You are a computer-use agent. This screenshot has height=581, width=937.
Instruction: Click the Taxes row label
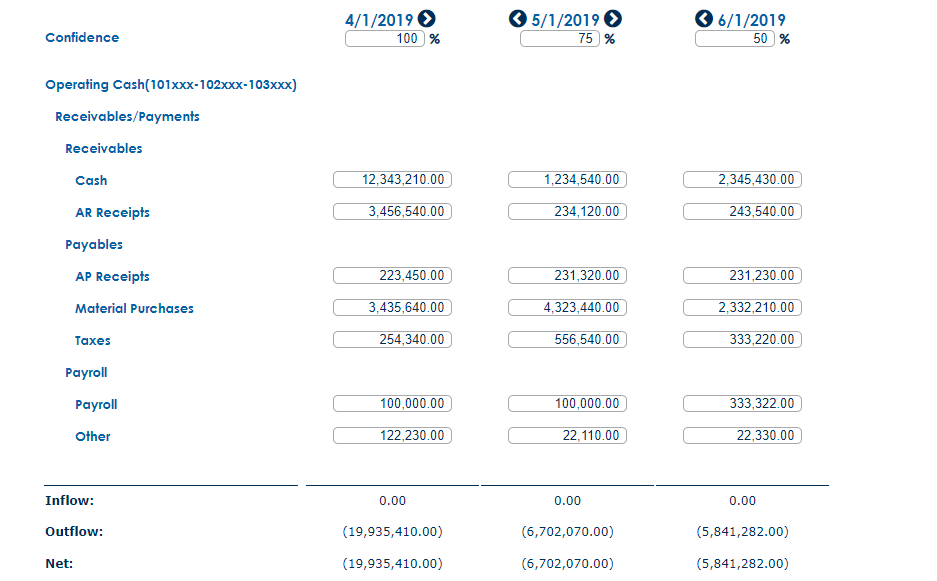pyautogui.click(x=93, y=341)
